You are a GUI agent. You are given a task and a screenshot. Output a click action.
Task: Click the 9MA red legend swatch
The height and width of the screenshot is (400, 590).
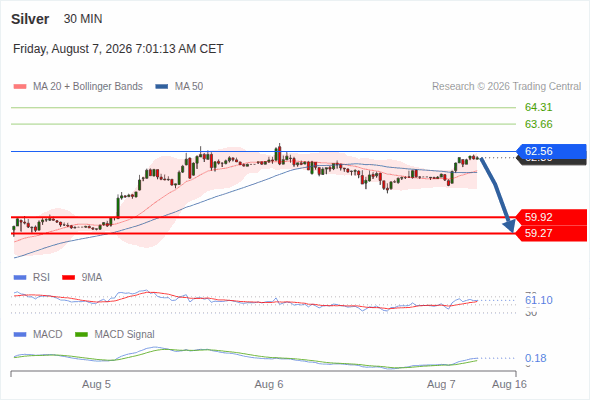(68, 278)
